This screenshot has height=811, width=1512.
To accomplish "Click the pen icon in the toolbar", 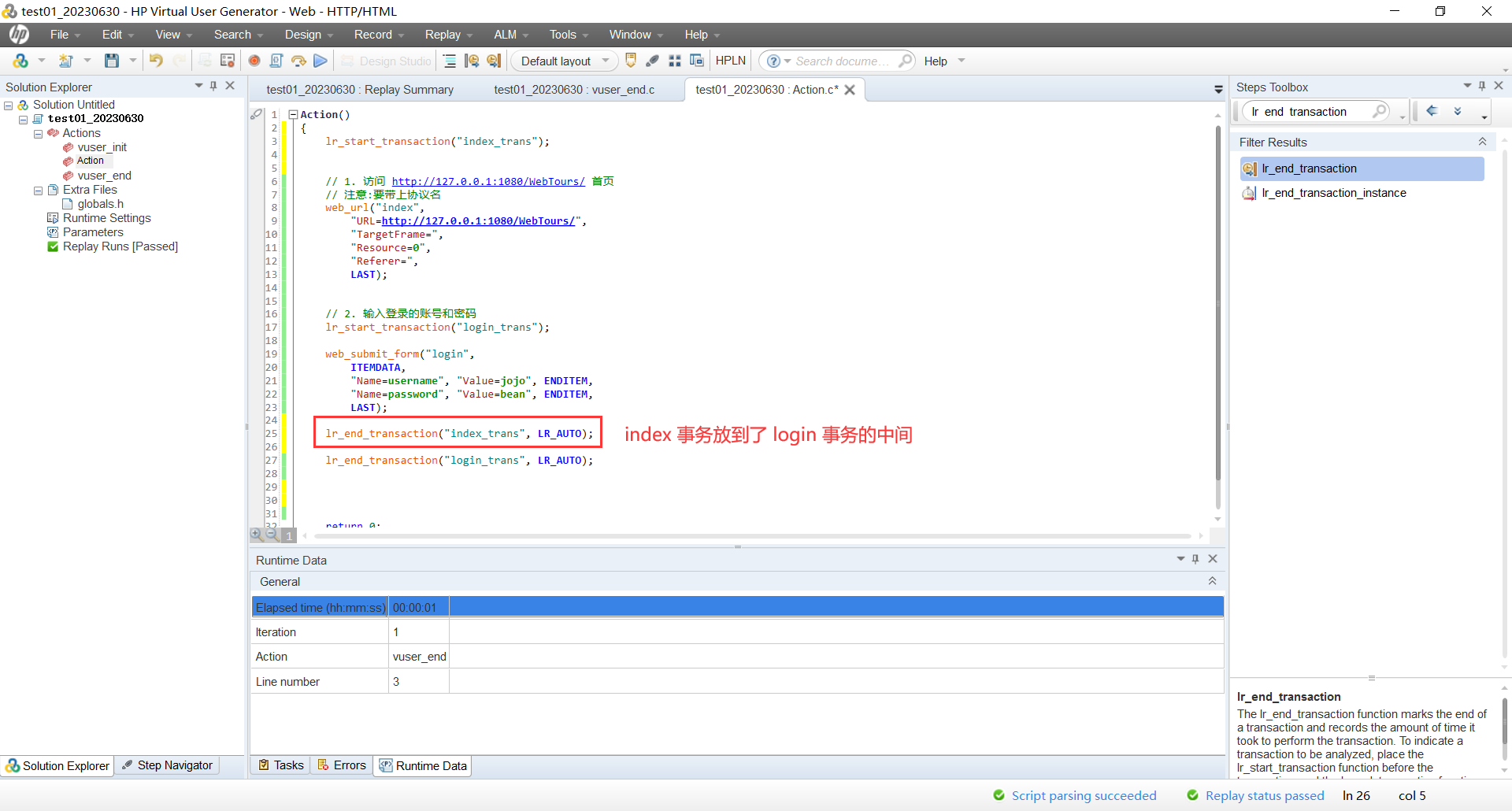I will tap(653, 61).
